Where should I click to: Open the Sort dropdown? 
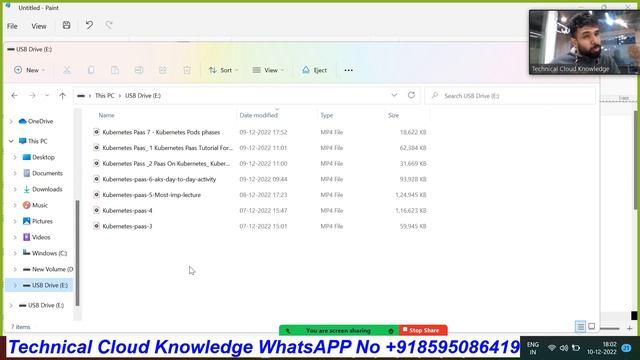tap(223, 70)
